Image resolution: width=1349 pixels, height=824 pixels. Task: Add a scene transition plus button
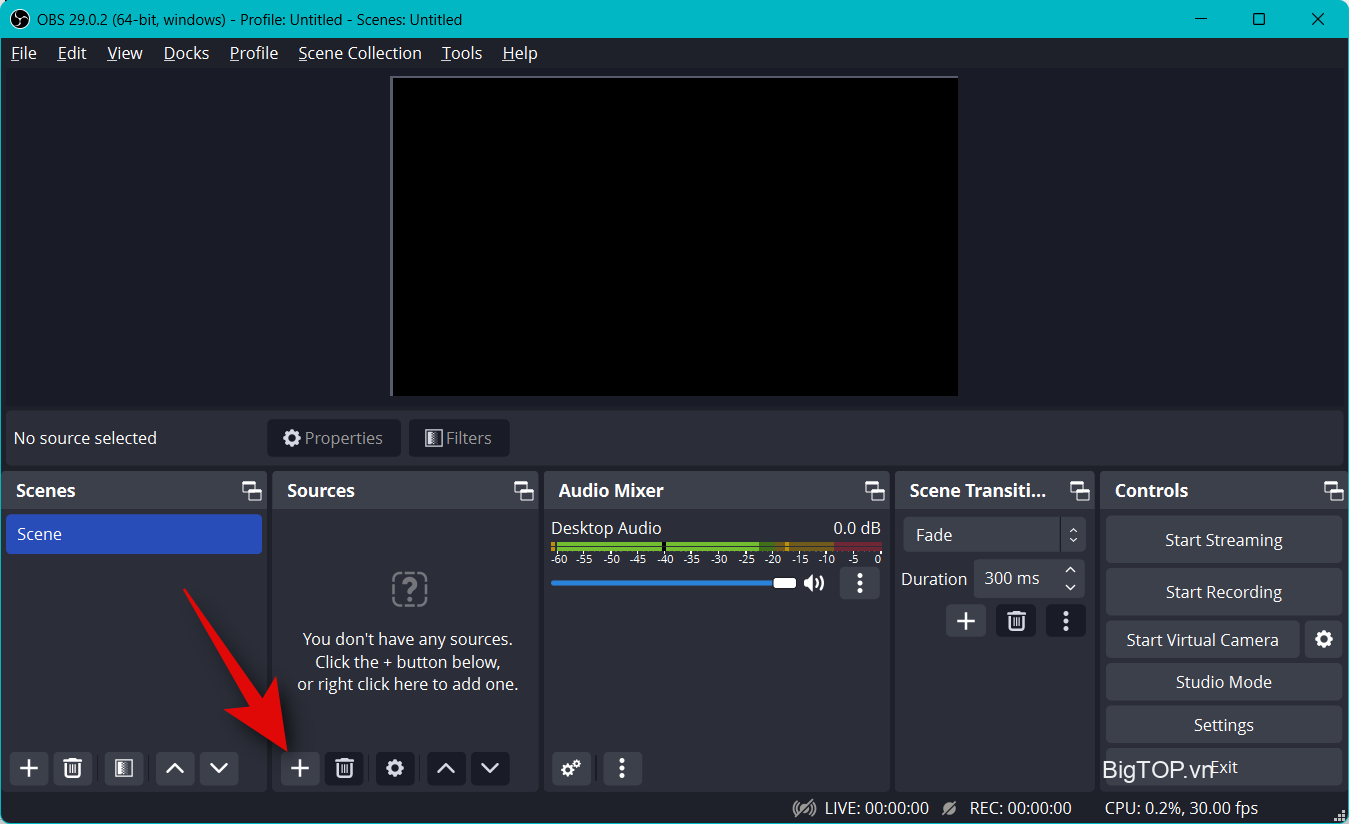966,621
